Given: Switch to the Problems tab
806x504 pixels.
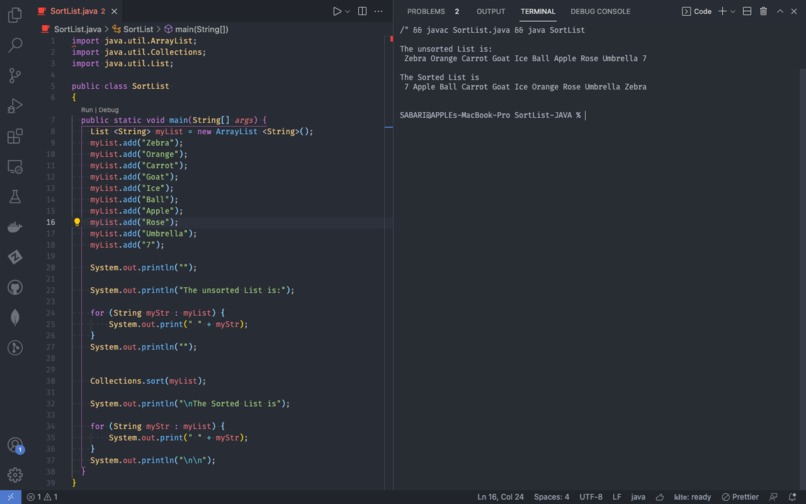Looking at the screenshot, I should (433, 11).
